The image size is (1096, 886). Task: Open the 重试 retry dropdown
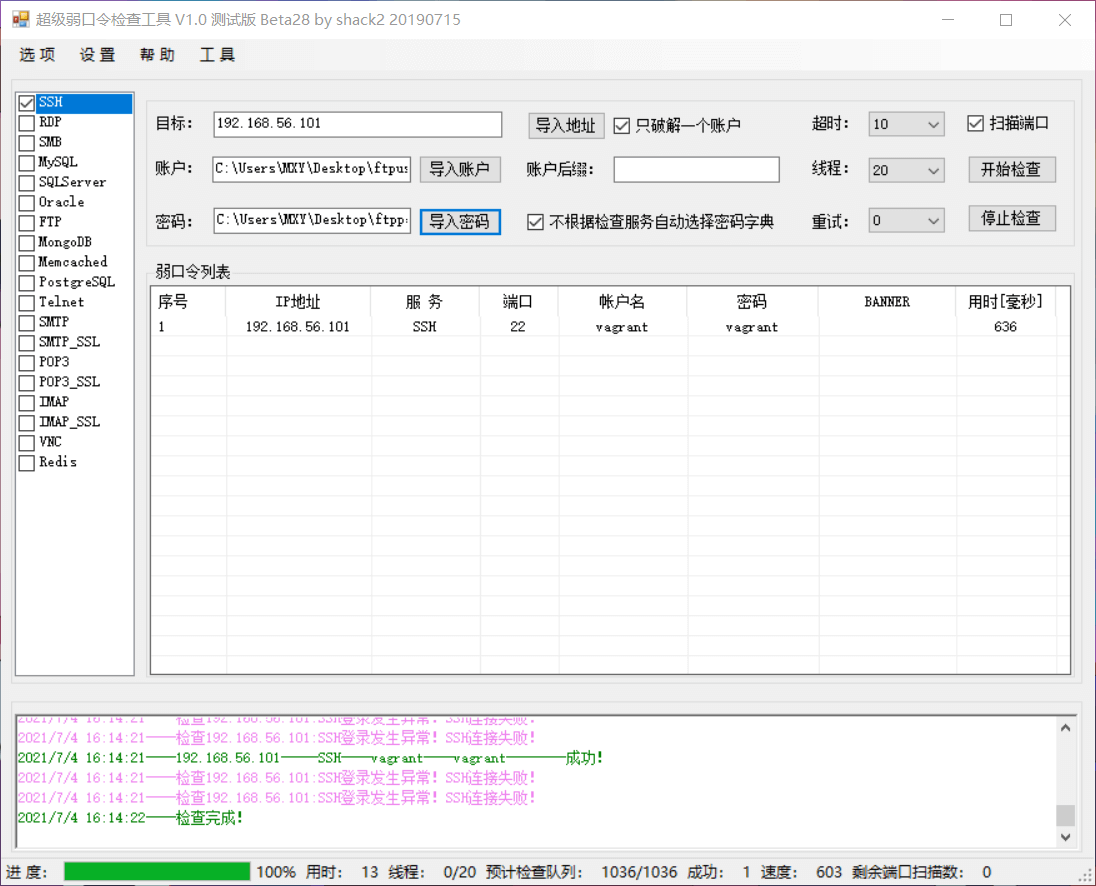(907, 221)
